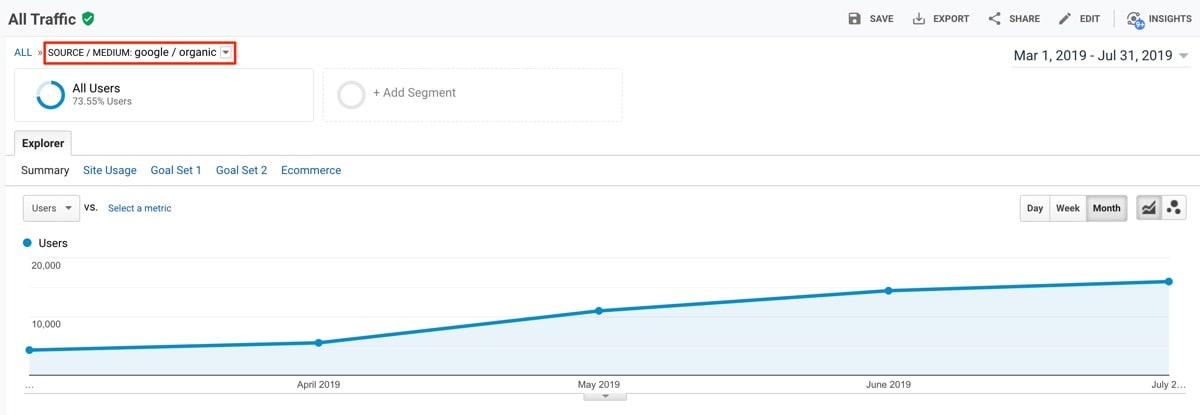Click the July data point on chart
This screenshot has height=415, width=1200.
pyautogui.click(x=1168, y=281)
